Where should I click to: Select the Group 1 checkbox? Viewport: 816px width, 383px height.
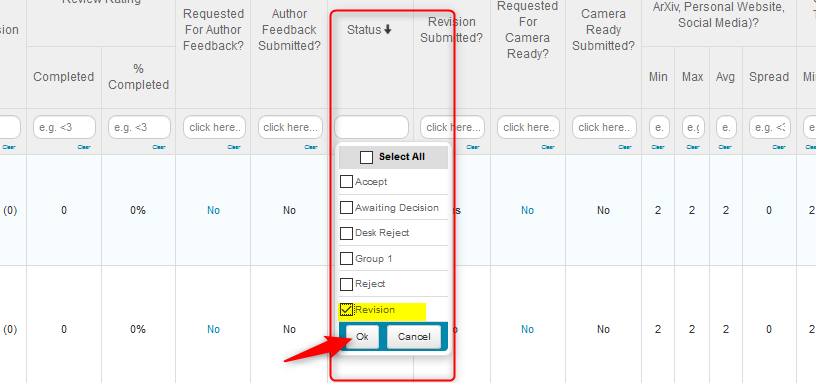point(346,259)
